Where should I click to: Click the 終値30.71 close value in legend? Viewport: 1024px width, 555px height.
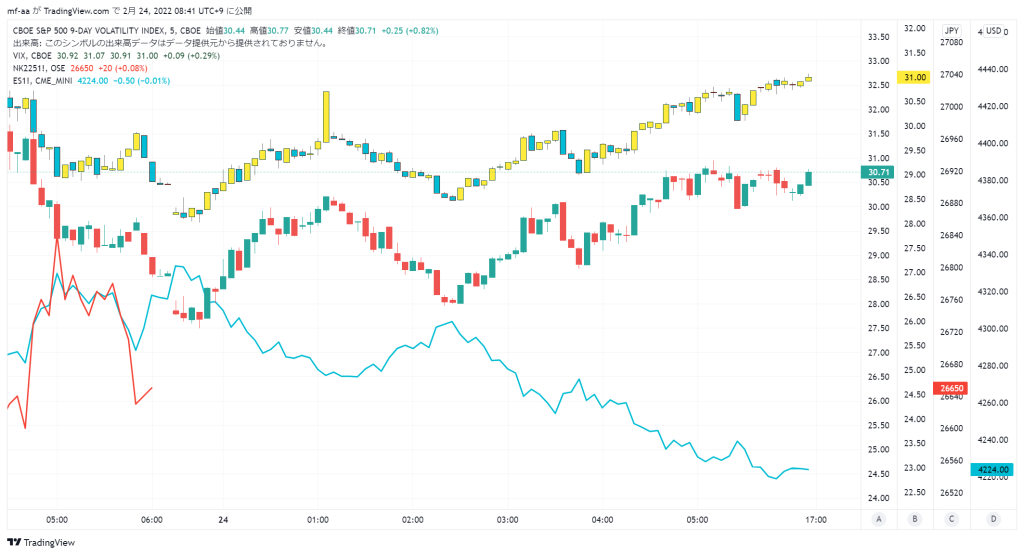357,31
